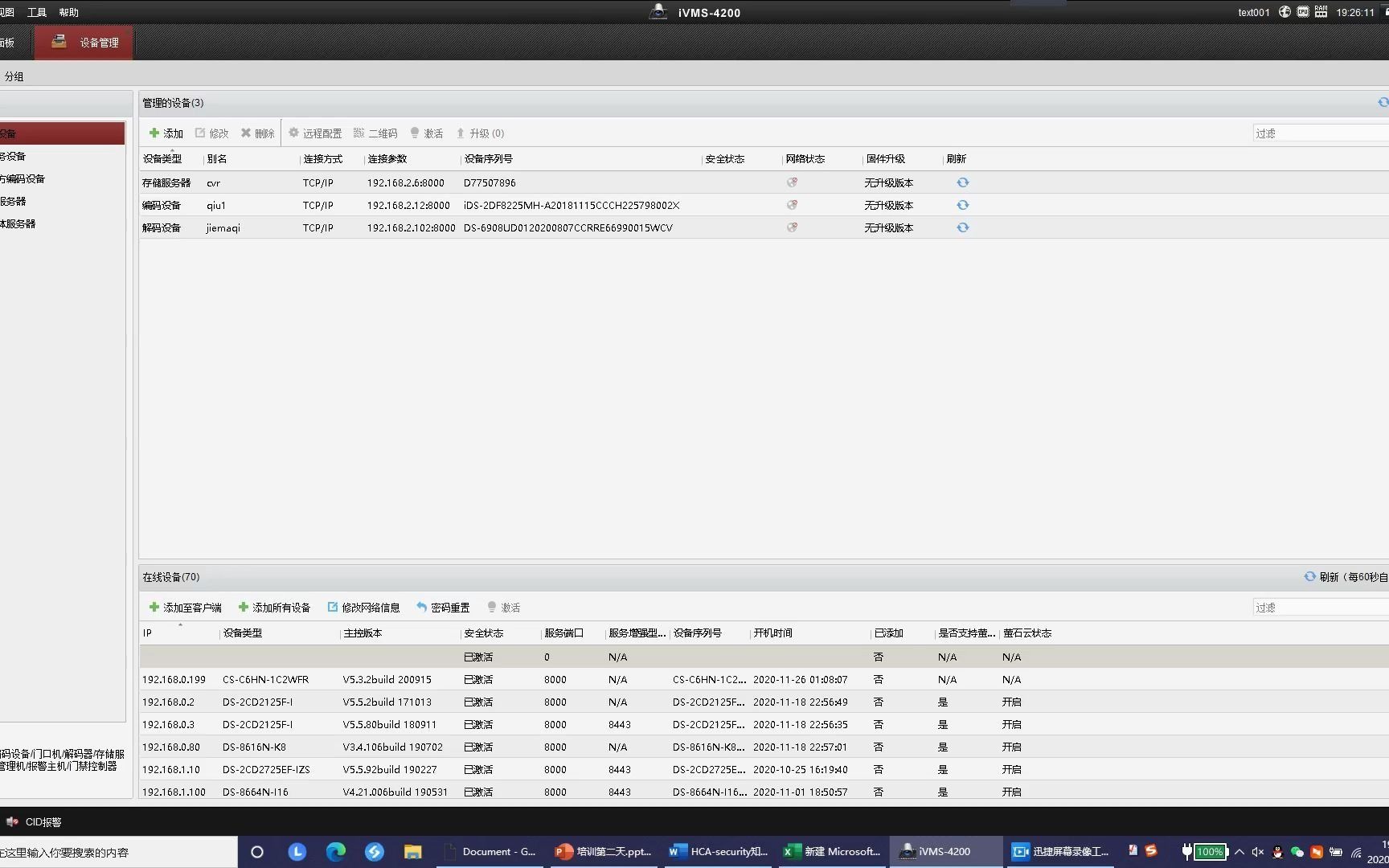The height and width of the screenshot is (868, 1389).
Task: Select the highlighted 设备 sidebar item
Action: (x=62, y=133)
